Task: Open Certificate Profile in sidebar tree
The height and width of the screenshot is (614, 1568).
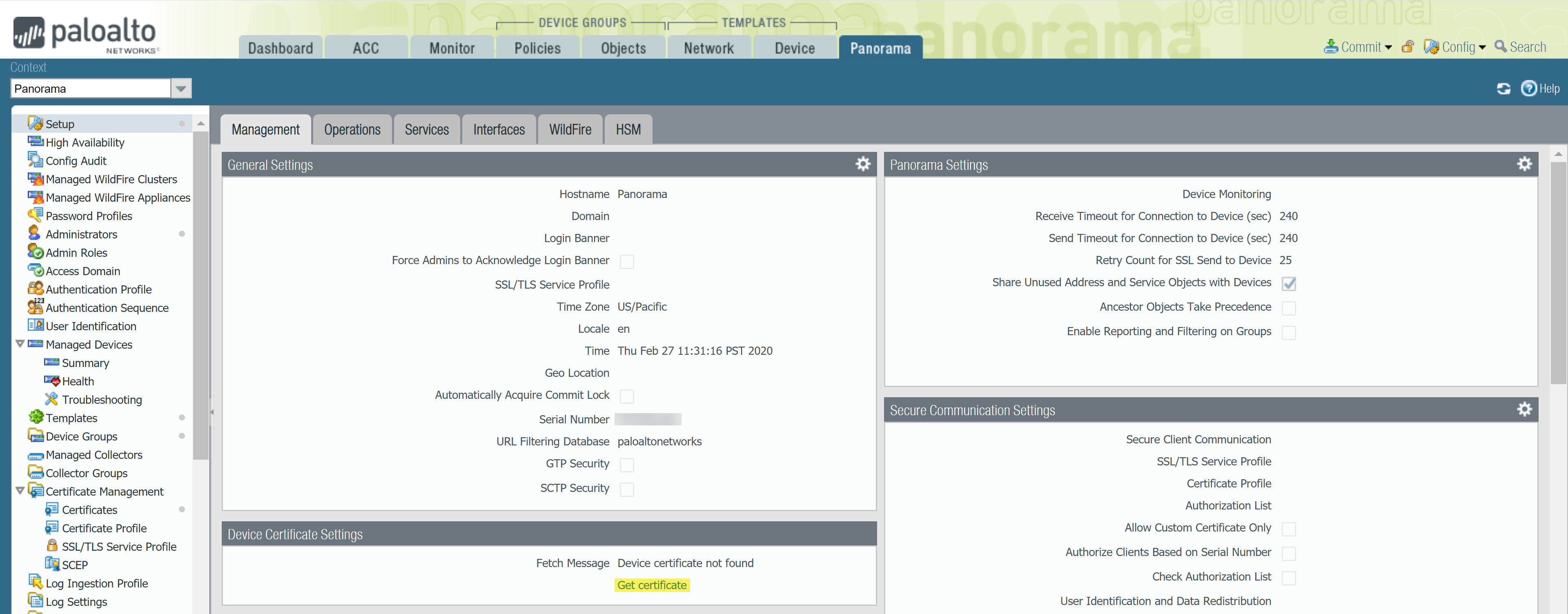Action: point(104,528)
